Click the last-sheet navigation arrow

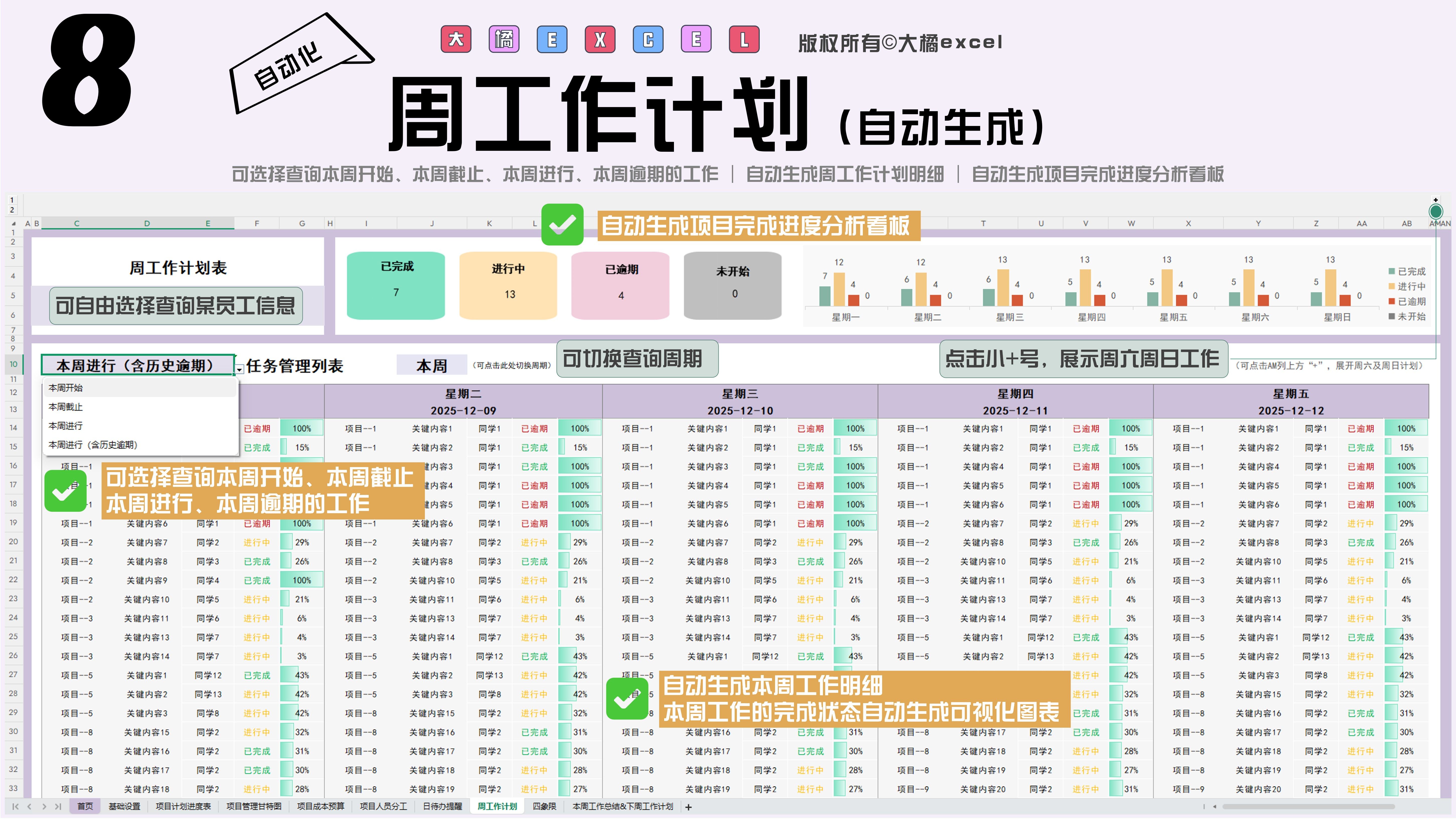click(58, 806)
